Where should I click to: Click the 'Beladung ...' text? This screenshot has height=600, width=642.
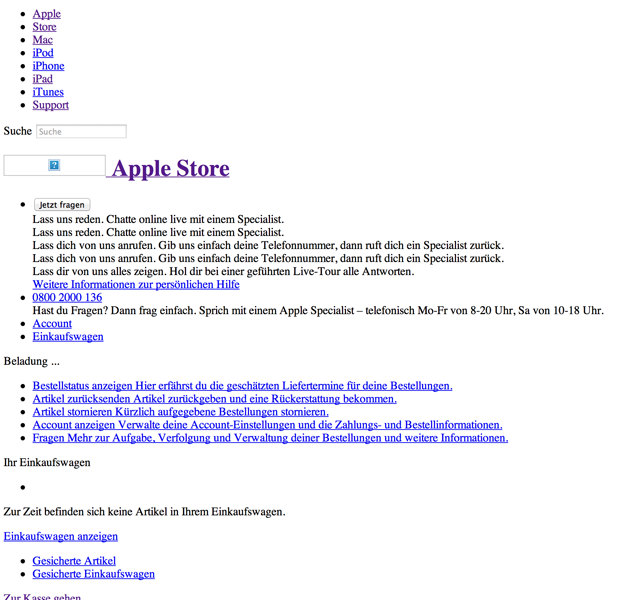tap(32, 362)
